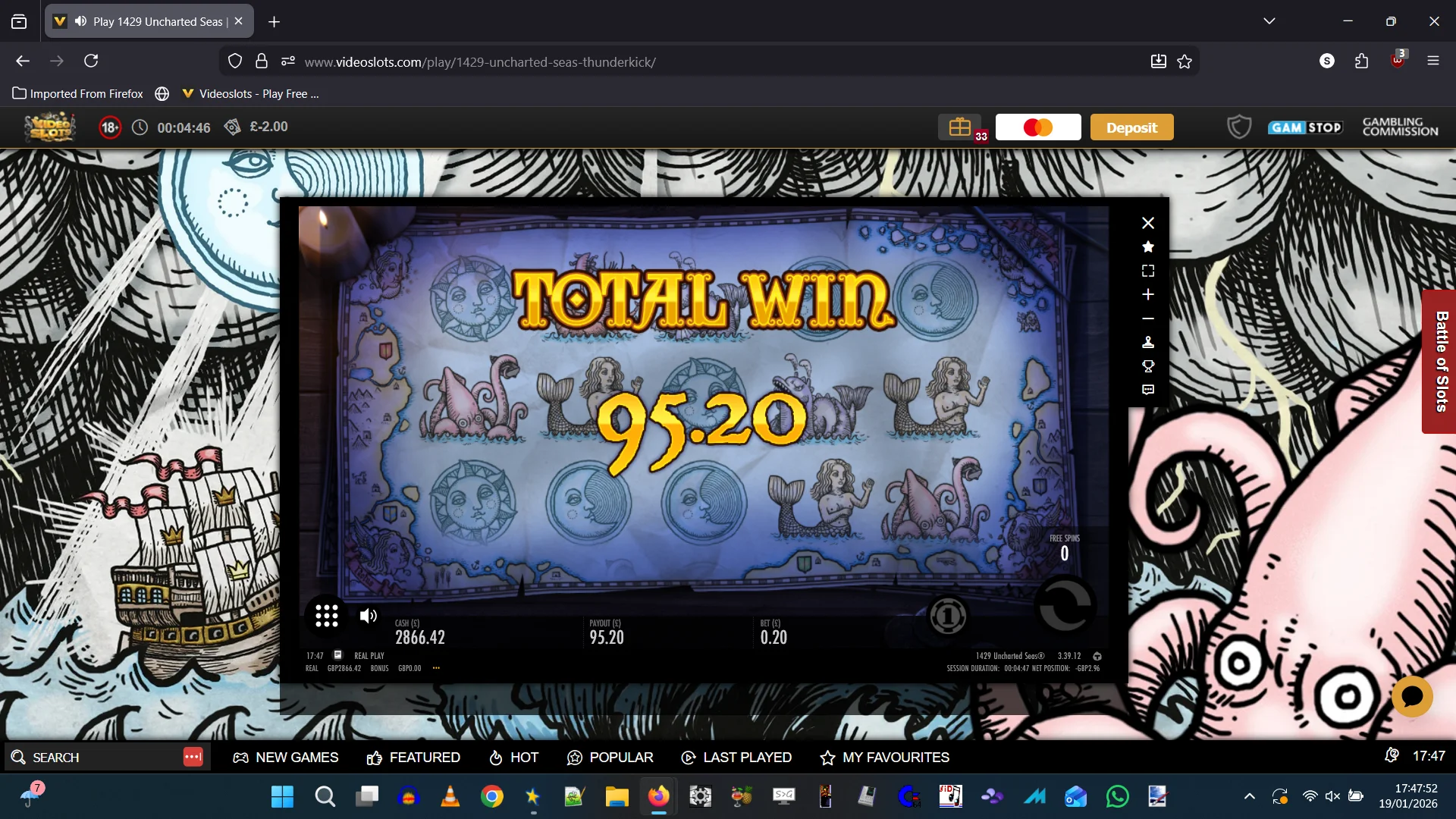This screenshot has width=1456, height=819.
Task: Open the Featured category
Action: click(x=413, y=757)
